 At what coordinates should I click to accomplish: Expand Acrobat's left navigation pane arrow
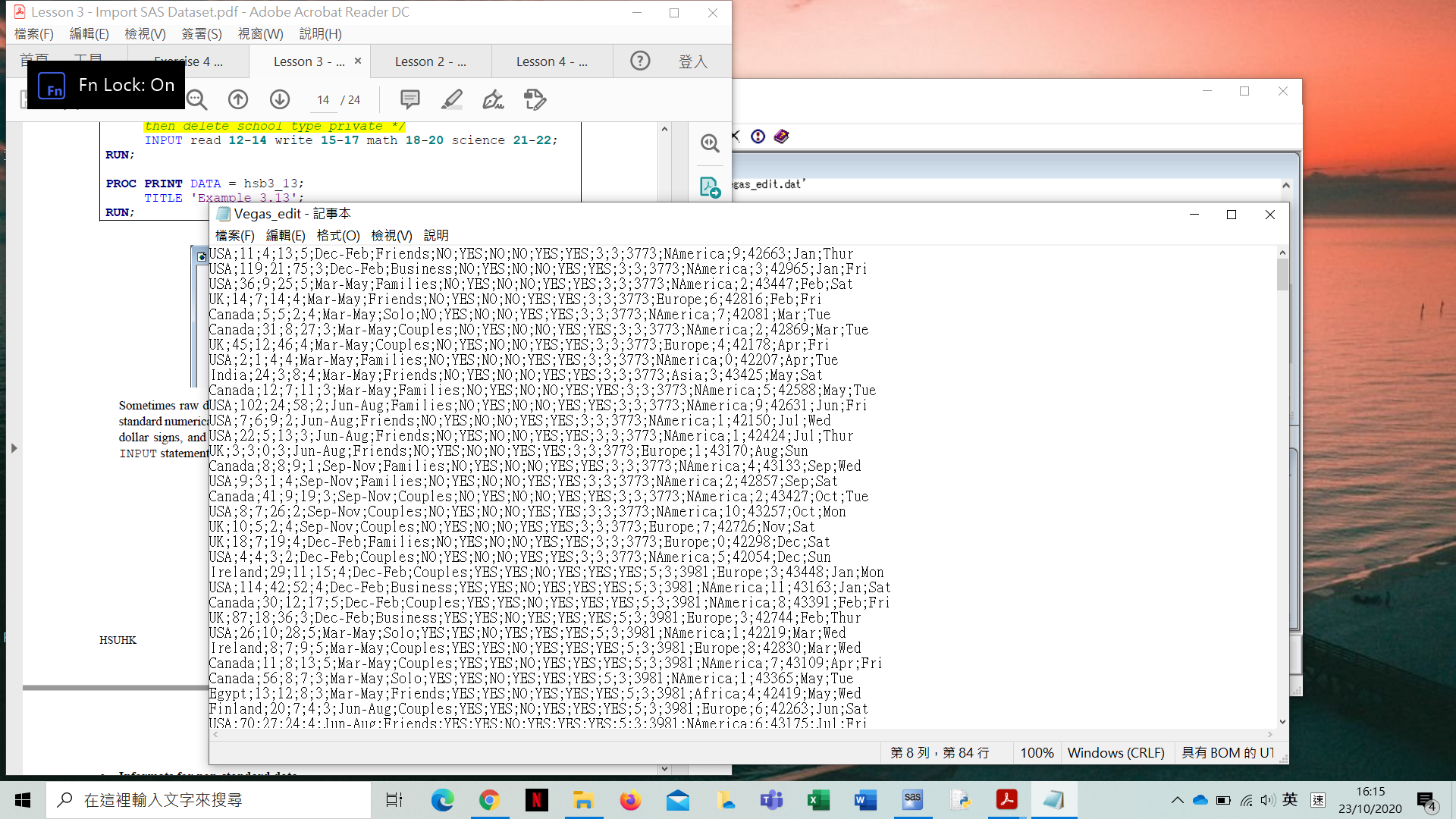[14, 448]
